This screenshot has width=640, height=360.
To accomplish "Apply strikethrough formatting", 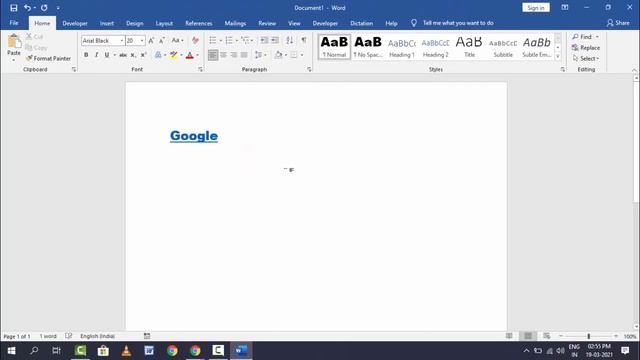I will pyautogui.click(x=122, y=55).
